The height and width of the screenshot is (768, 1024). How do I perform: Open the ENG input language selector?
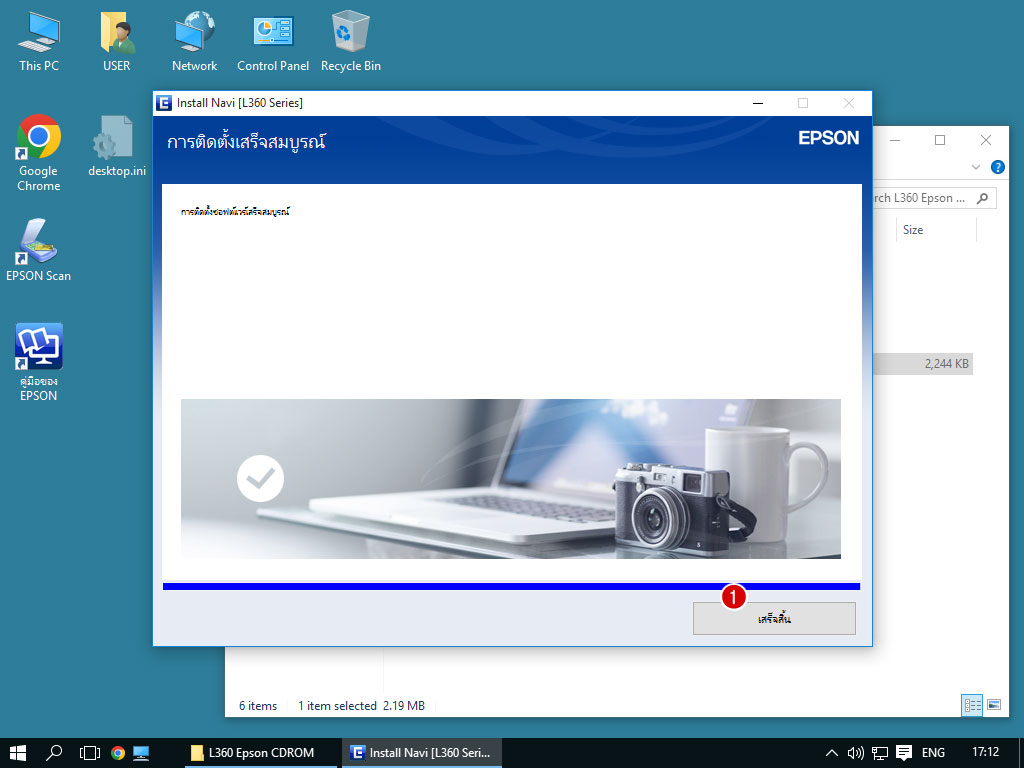click(932, 752)
